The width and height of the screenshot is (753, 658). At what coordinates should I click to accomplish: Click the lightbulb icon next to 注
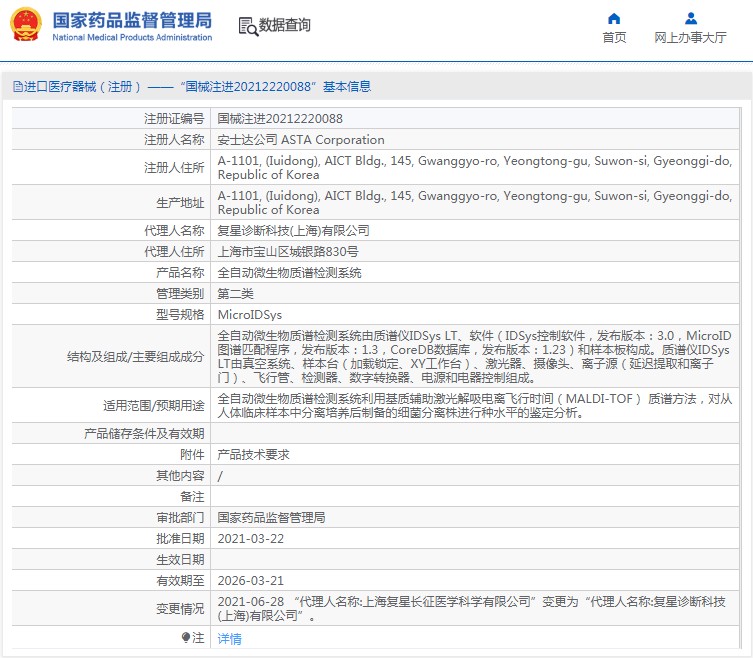click(x=186, y=637)
